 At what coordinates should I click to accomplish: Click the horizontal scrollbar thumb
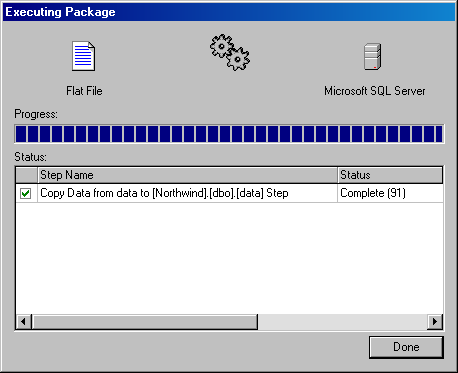coord(145,322)
